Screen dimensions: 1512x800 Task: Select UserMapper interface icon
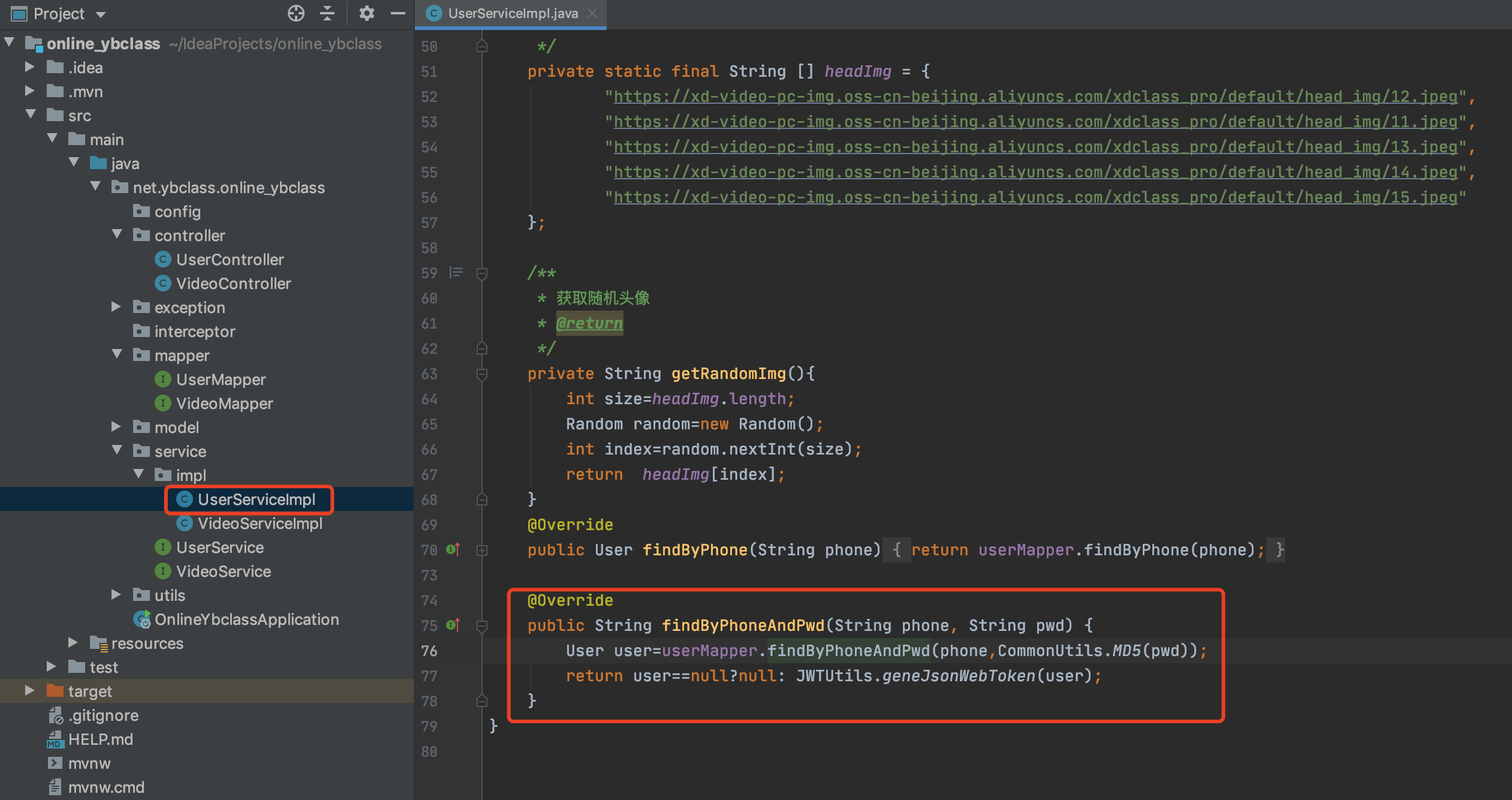tap(162, 379)
